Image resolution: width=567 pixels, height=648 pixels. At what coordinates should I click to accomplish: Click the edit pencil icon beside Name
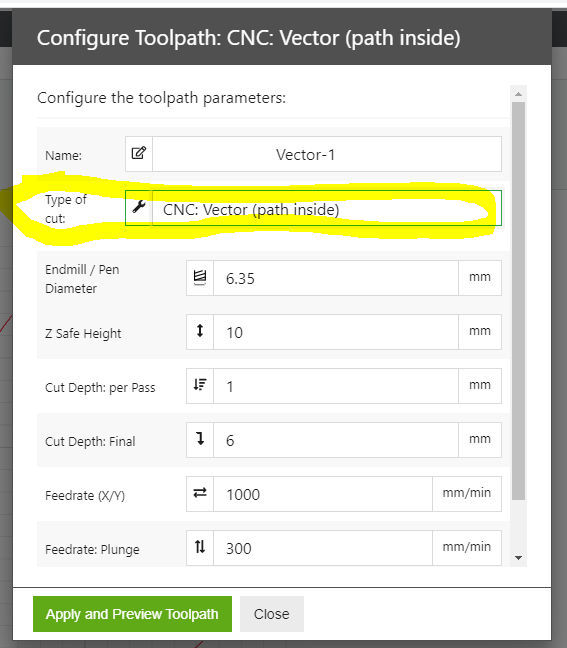(139, 154)
